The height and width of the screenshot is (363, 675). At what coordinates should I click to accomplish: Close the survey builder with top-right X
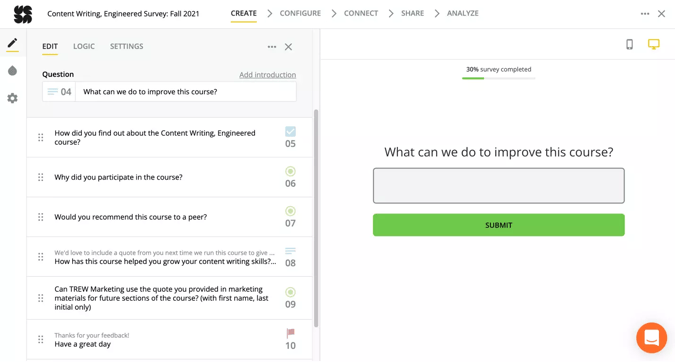(661, 14)
